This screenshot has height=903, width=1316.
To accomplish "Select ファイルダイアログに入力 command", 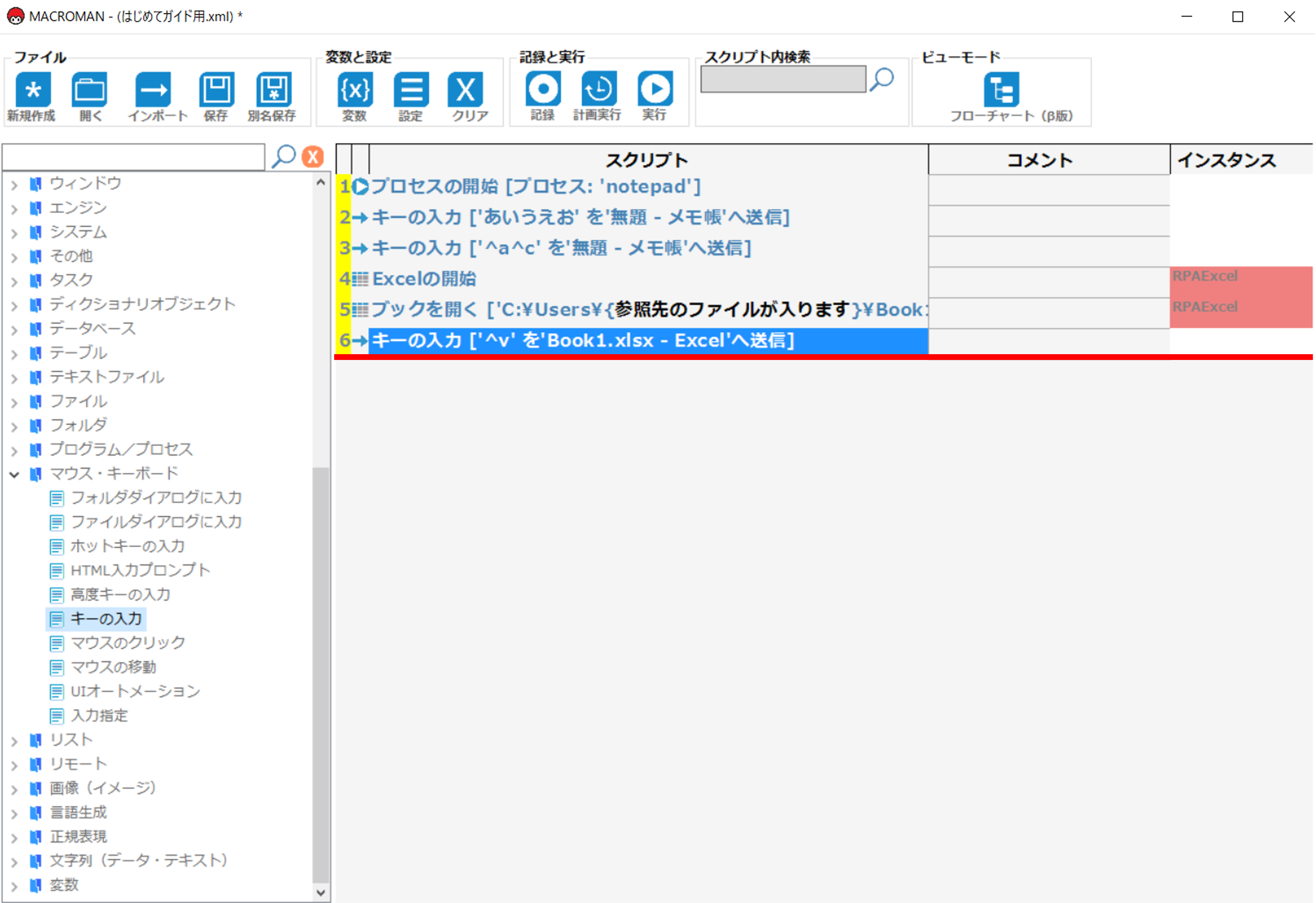I will (156, 522).
